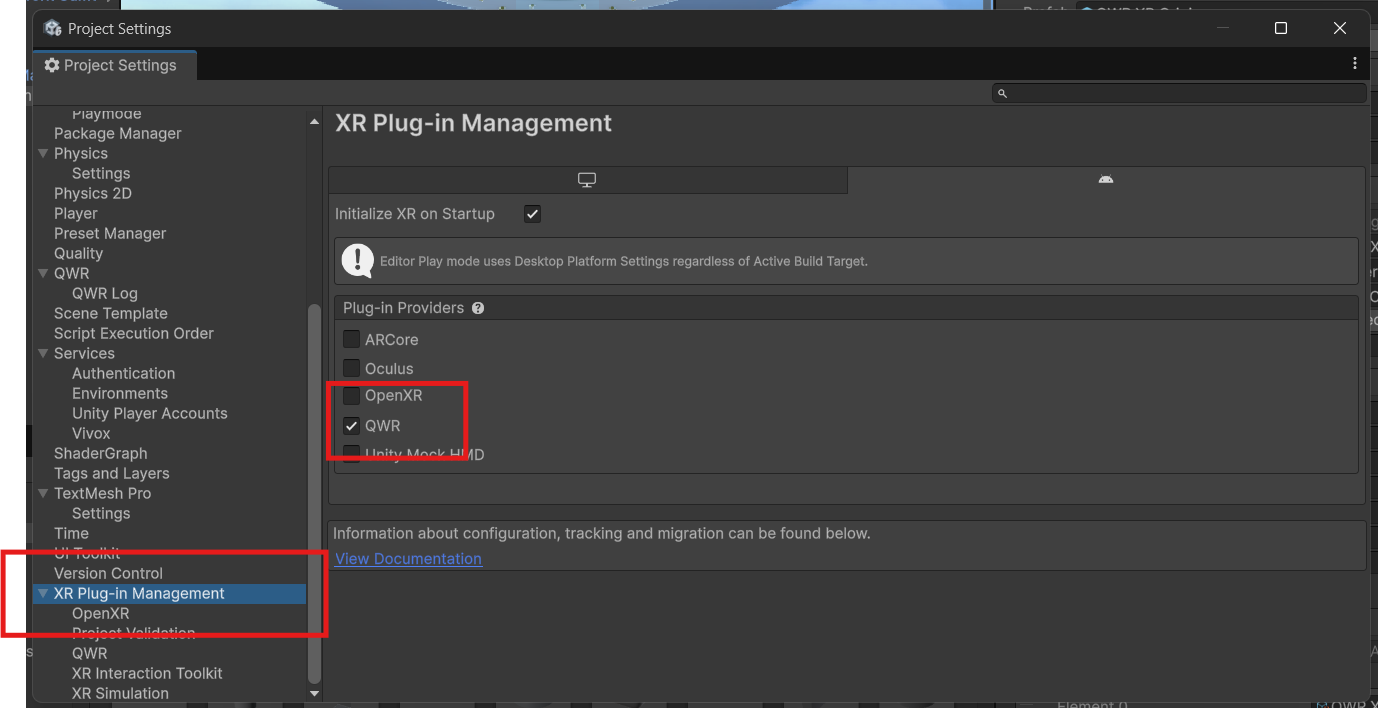Select QWR Log entry

point(105,293)
